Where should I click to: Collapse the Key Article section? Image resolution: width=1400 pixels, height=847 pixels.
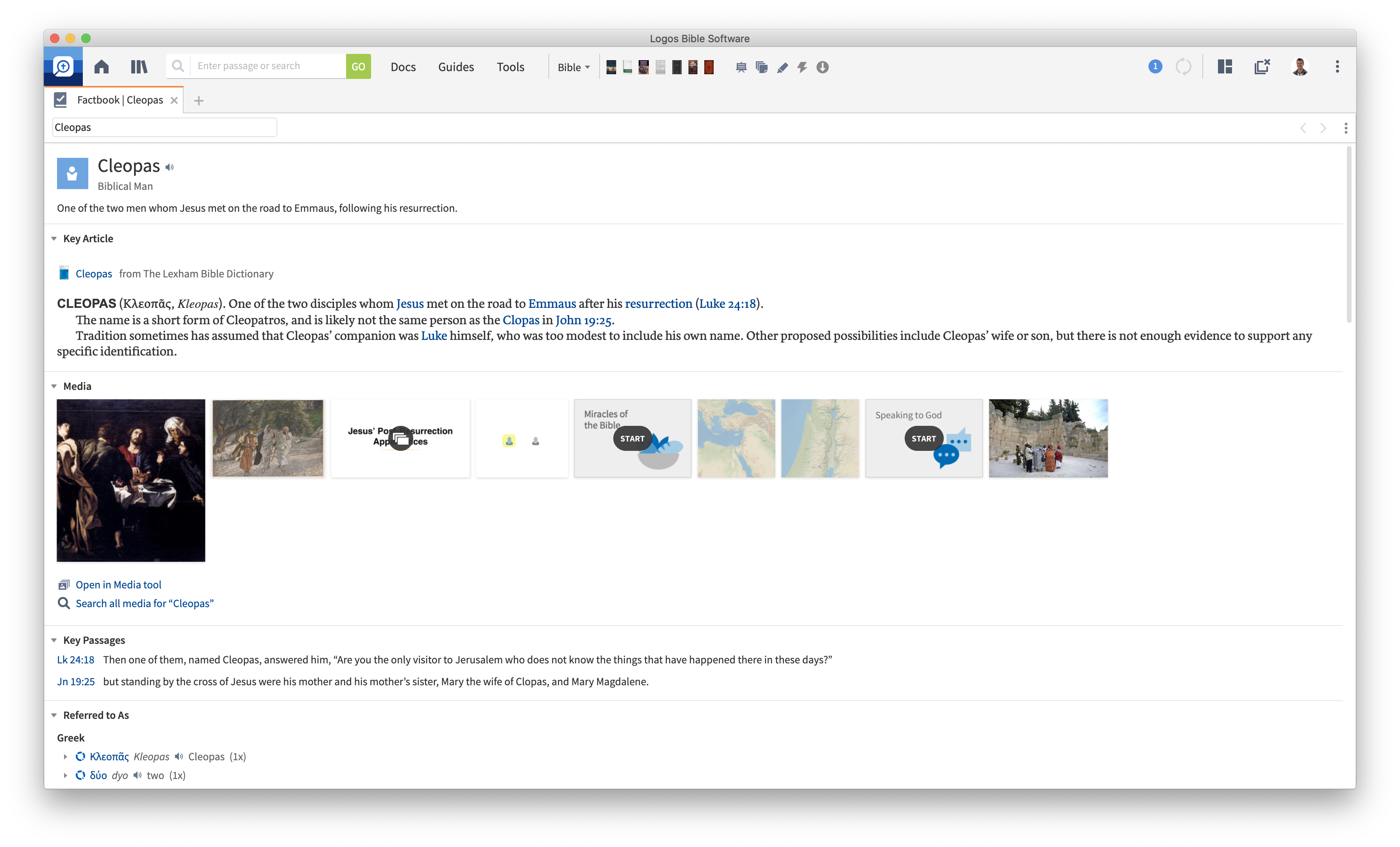point(54,239)
